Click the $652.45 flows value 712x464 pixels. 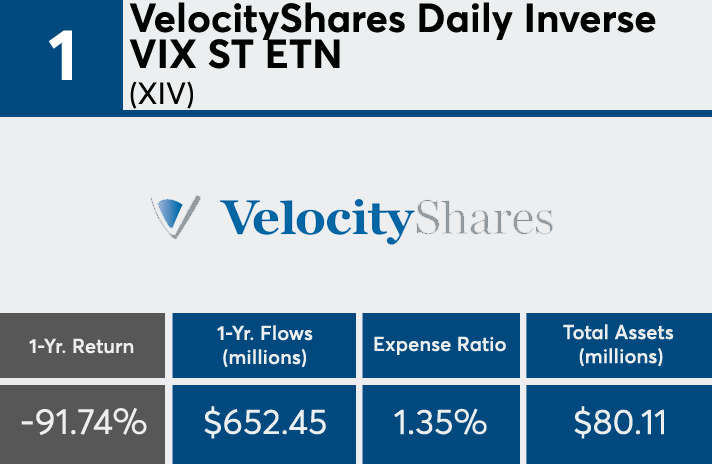tap(265, 422)
